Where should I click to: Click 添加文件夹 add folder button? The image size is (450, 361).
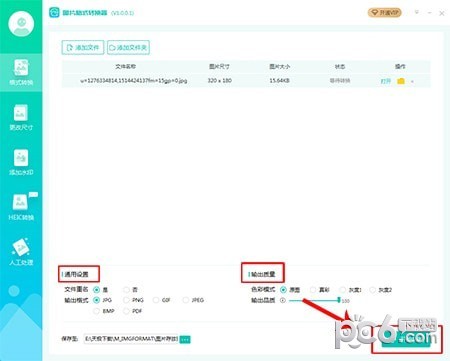click(128, 47)
